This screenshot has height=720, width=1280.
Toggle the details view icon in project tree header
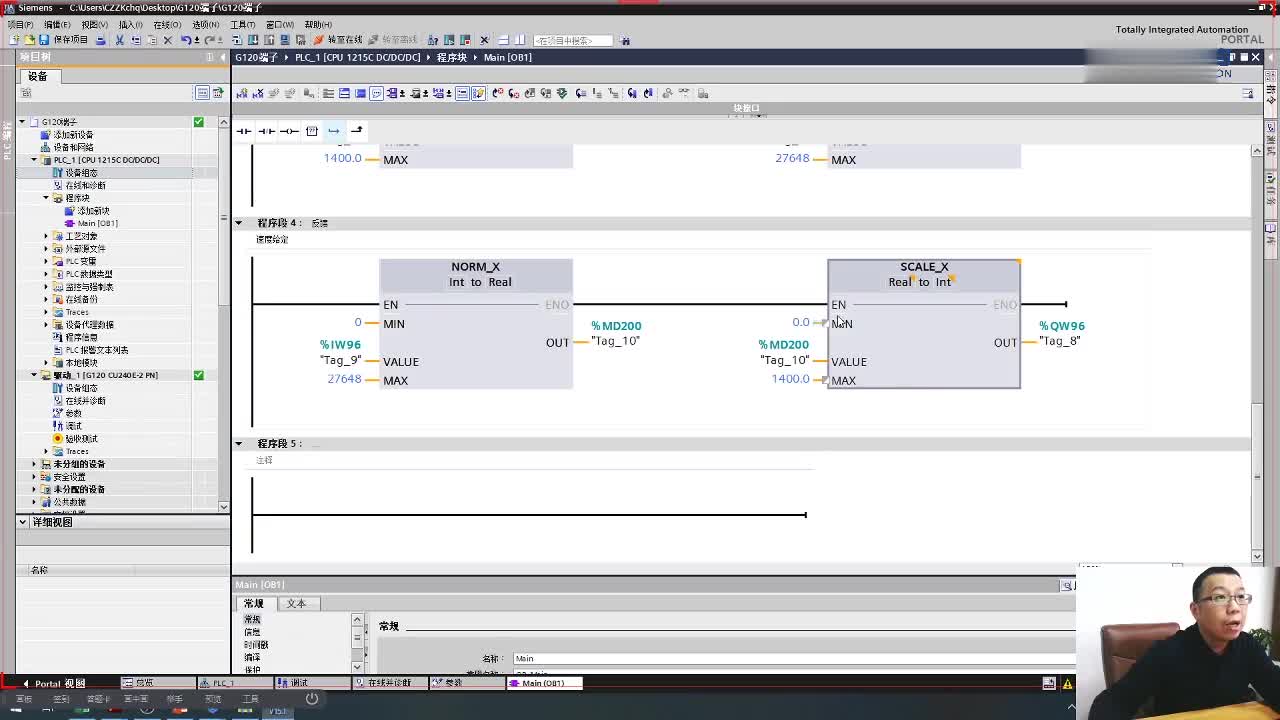tap(202, 93)
